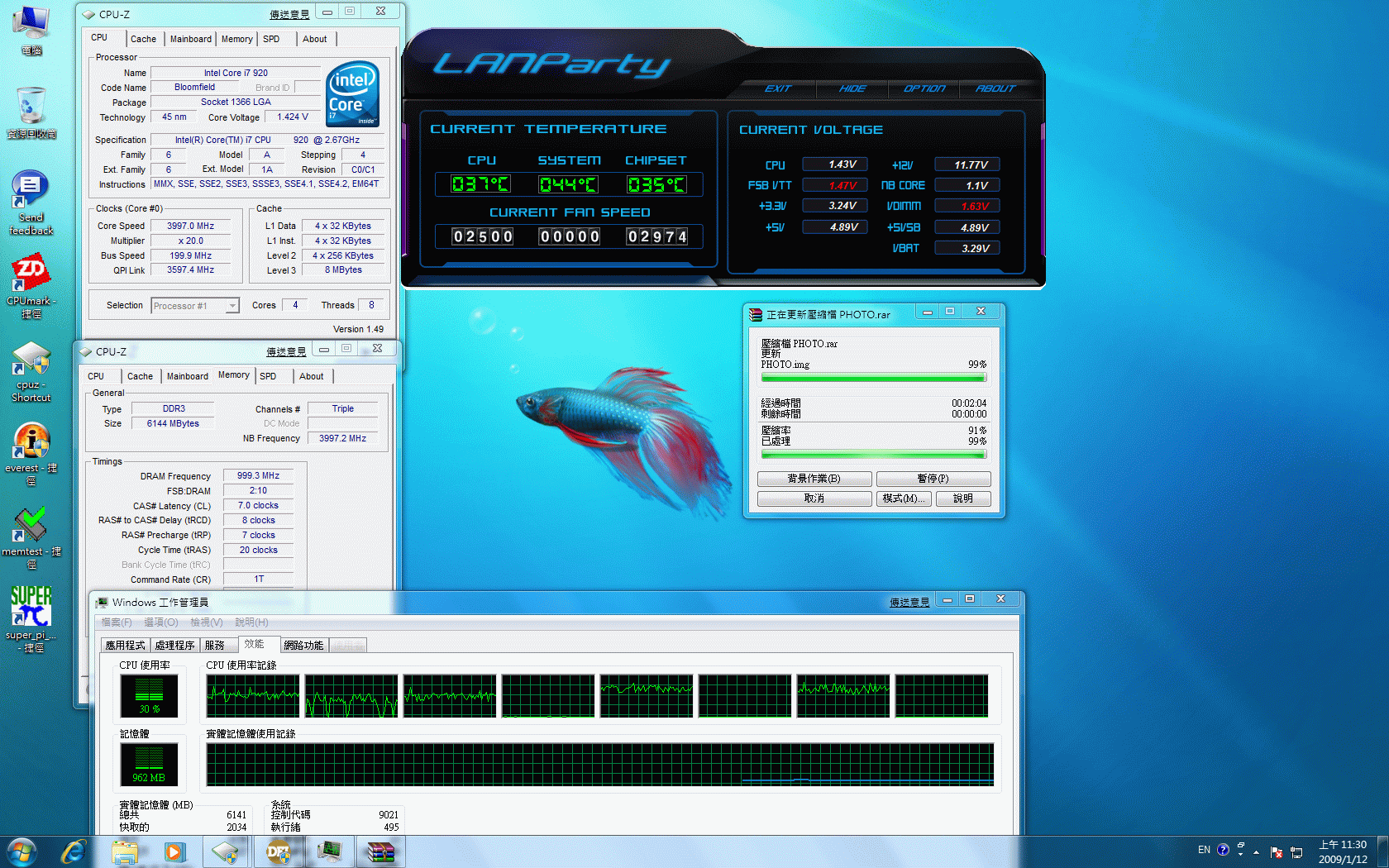Launch the super_pi desktop shortcut
Viewport: 1389px width, 868px height.
pos(31,619)
